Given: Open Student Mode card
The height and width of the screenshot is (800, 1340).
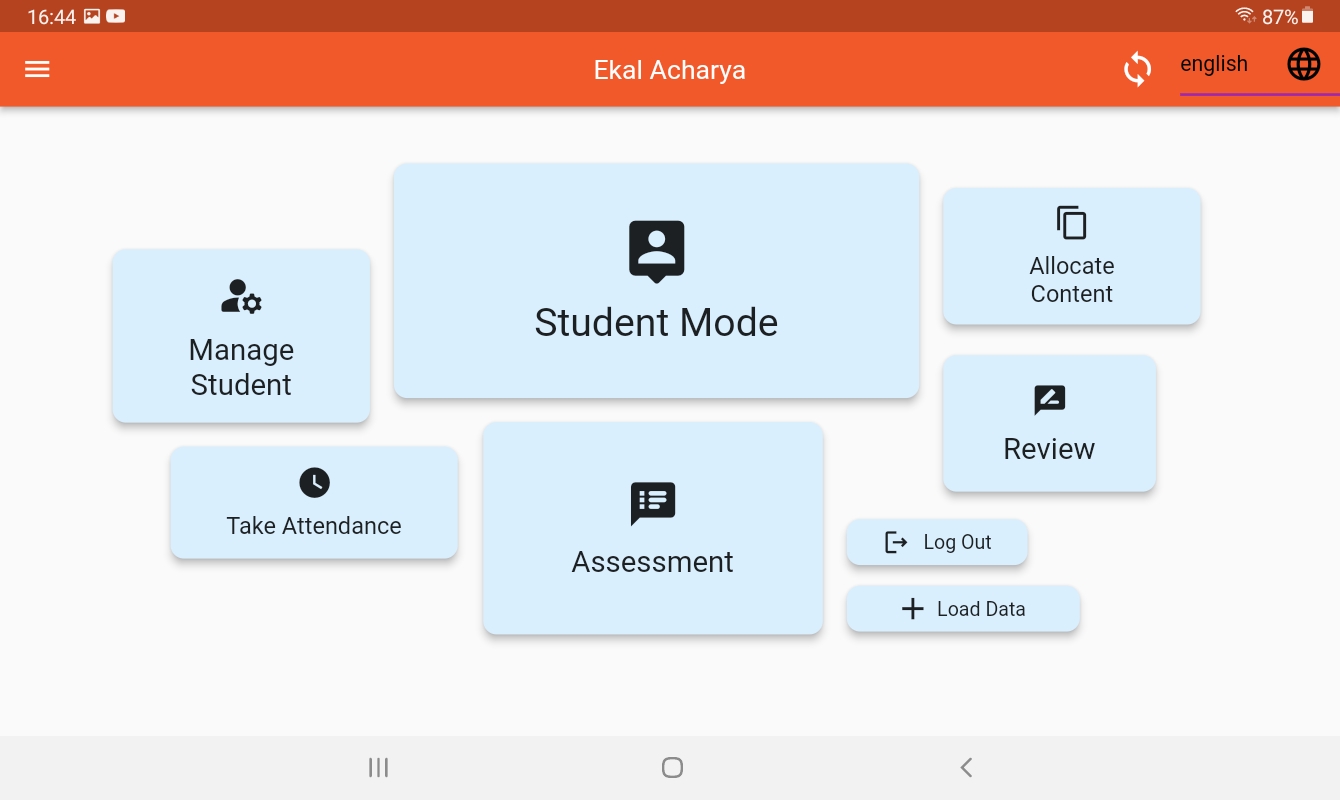Looking at the screenshot, I should click(656, 323).
